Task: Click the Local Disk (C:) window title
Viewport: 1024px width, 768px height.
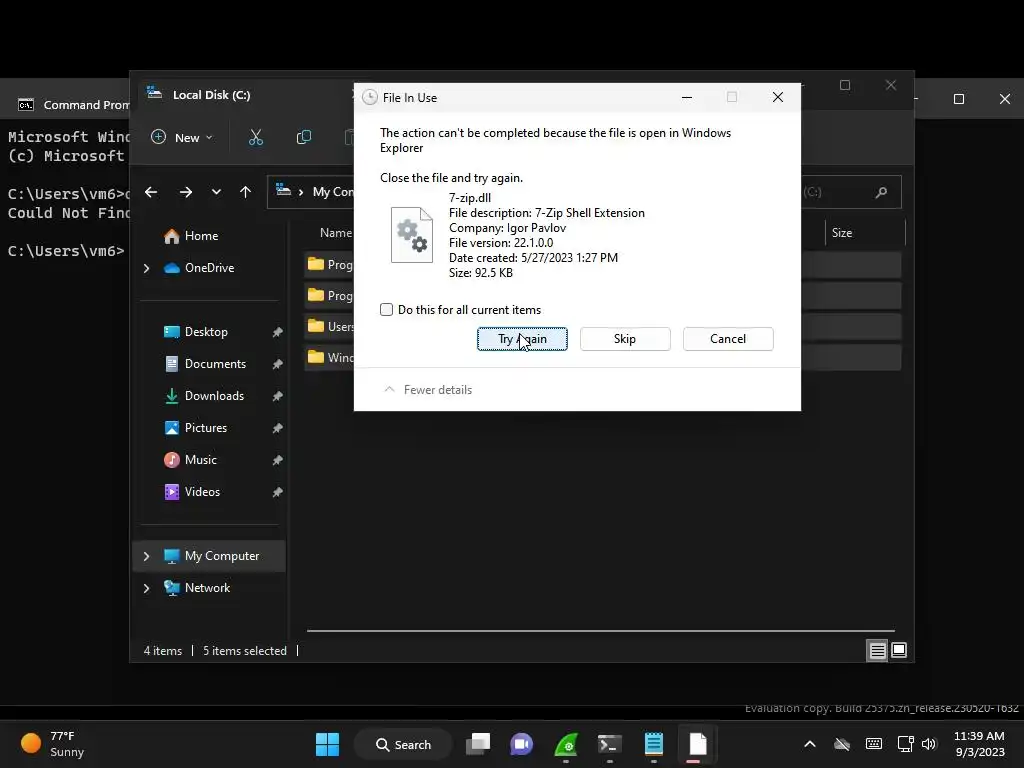Action: (212, 95)
